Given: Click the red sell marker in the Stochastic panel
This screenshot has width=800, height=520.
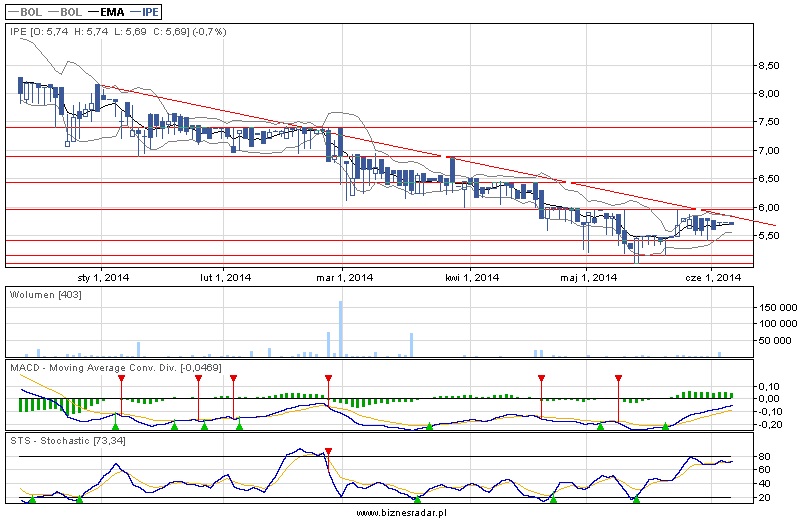Looking at the screenshot, I should point(329,452).
